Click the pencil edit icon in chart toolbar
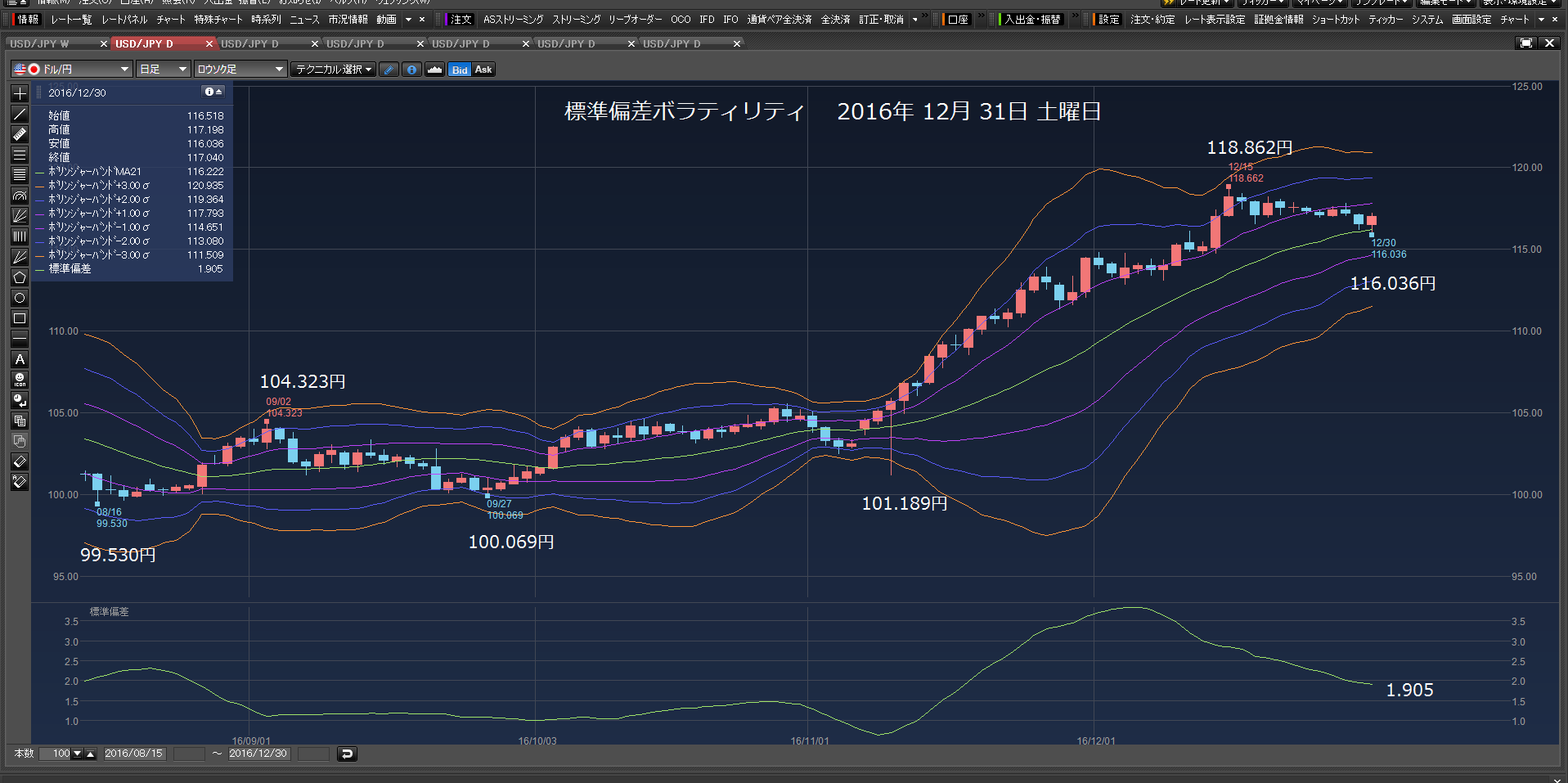Viewport: 1568px width, 783px height. pos(389,70)
